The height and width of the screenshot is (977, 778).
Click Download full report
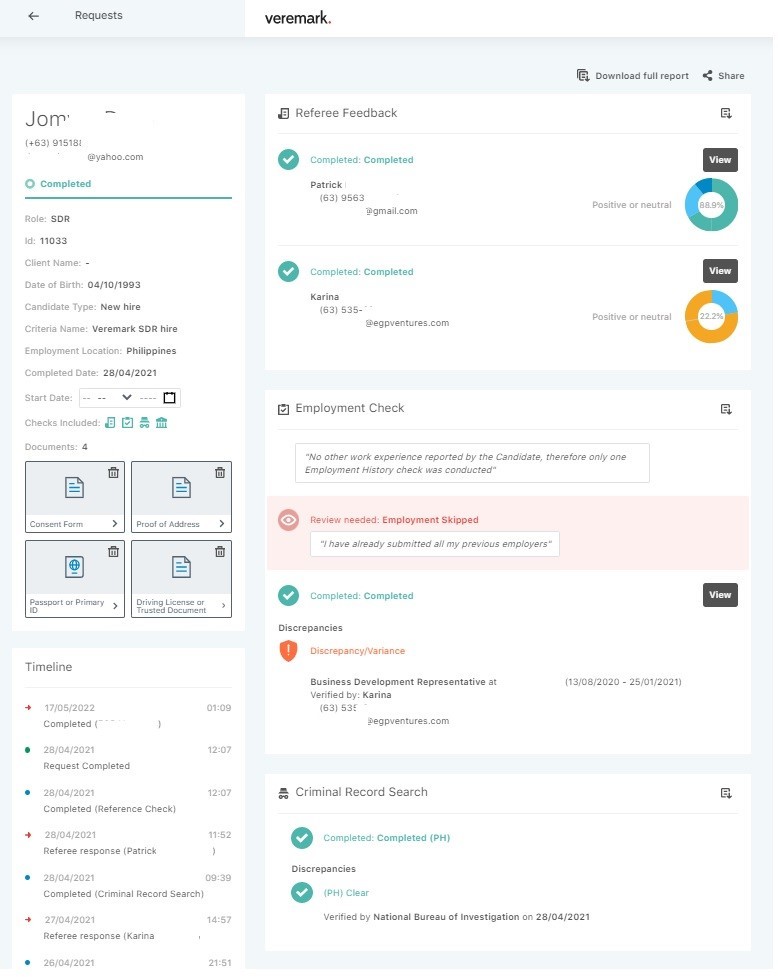pyautogui.click(x=633, y=76)
